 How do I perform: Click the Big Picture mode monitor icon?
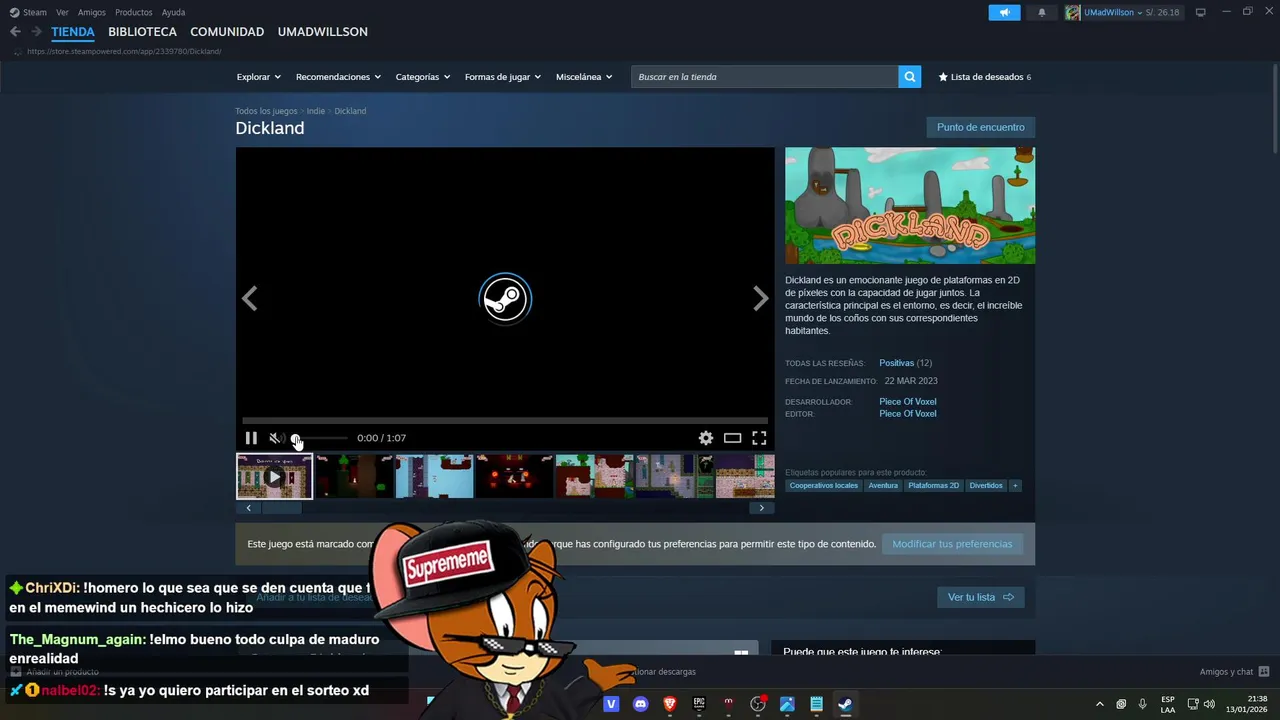tap(1201, 12)
